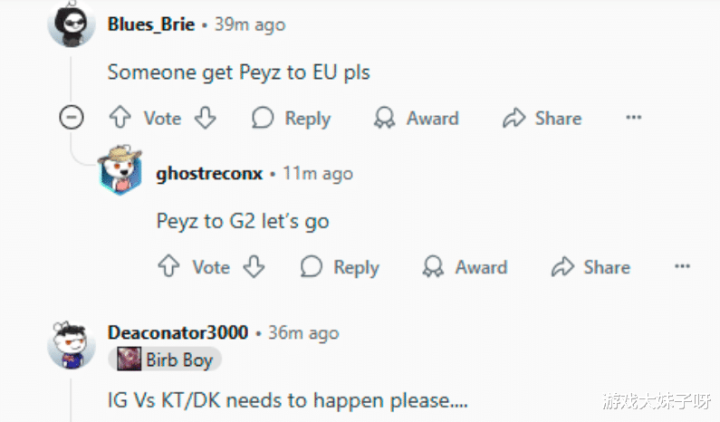The image size is (720, 422).
Task: Downvote ghostreconx's reply
Action: (254, 266)
